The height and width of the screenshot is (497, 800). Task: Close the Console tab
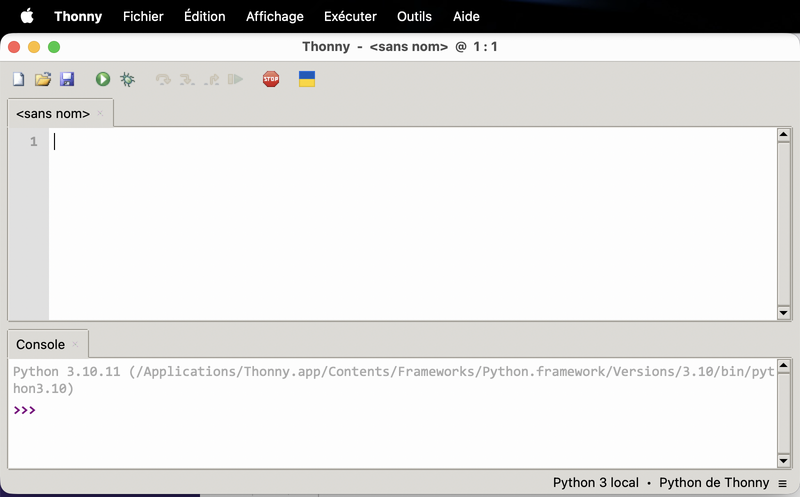(75, 344)
